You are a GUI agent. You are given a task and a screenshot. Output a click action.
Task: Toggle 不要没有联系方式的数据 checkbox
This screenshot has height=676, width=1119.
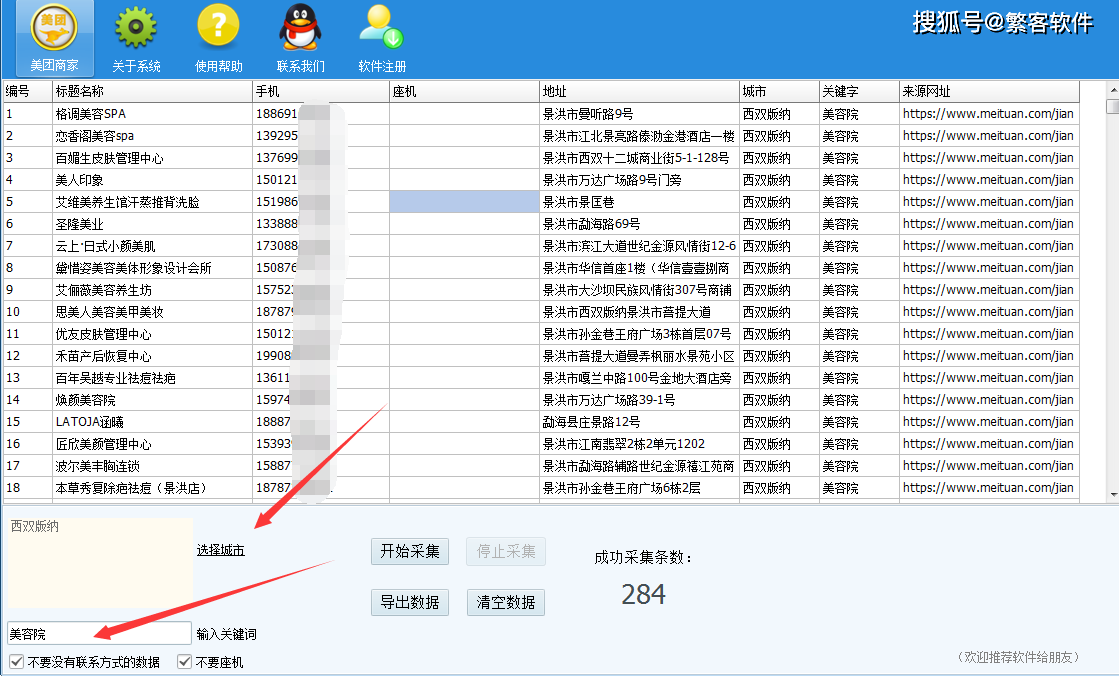pyautogui.click(x=16, y=662)
